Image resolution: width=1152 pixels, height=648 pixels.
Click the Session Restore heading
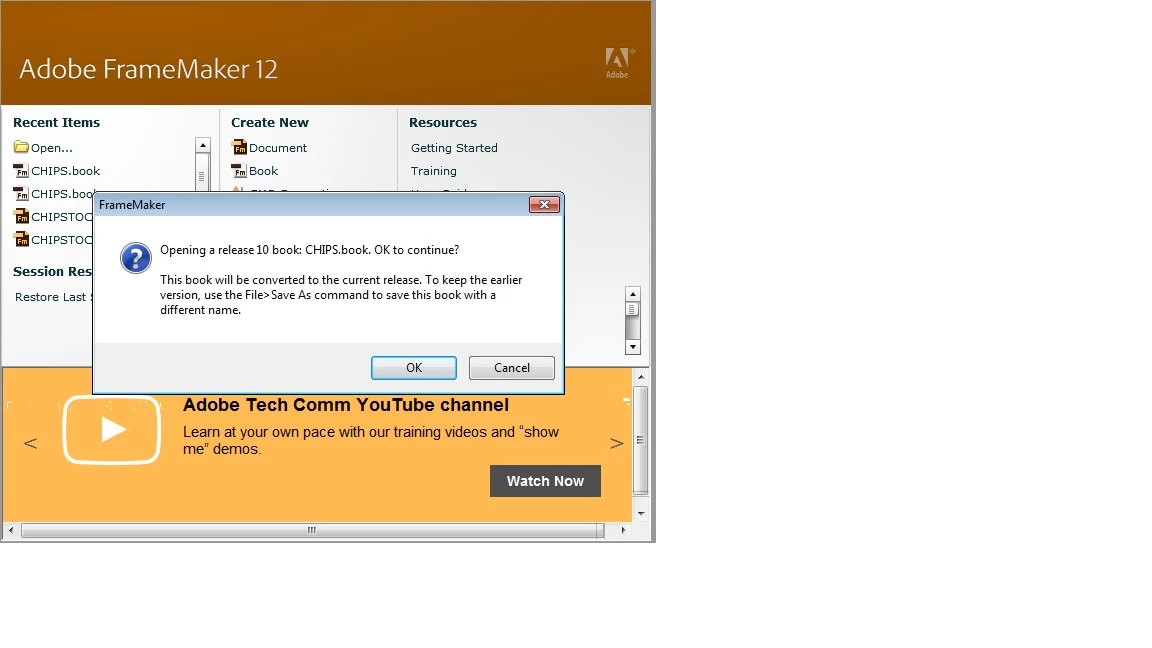(x=52, y=272)
